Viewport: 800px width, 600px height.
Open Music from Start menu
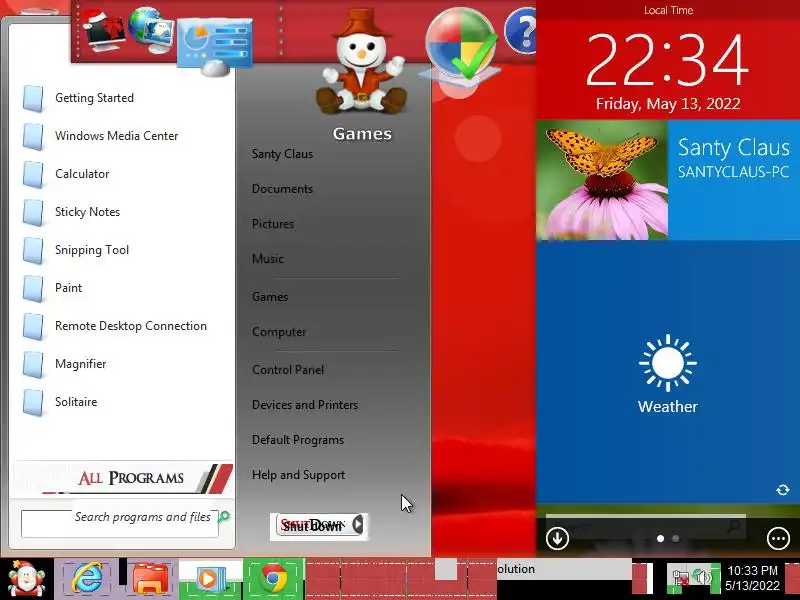click(267, 259)
